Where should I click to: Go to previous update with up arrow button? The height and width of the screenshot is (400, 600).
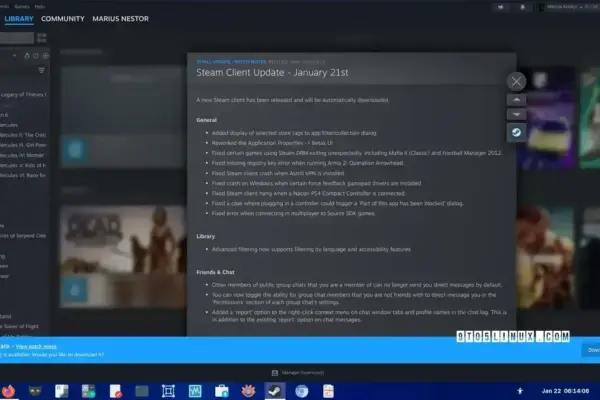pyautogui.click(x=516, y=100)
